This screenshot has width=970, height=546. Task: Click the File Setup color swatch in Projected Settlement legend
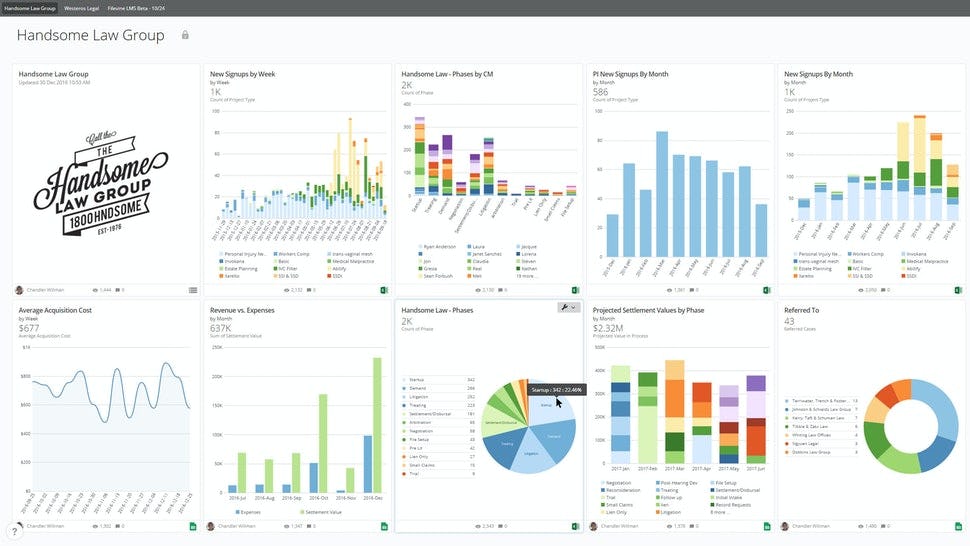[x=712, y=483]
